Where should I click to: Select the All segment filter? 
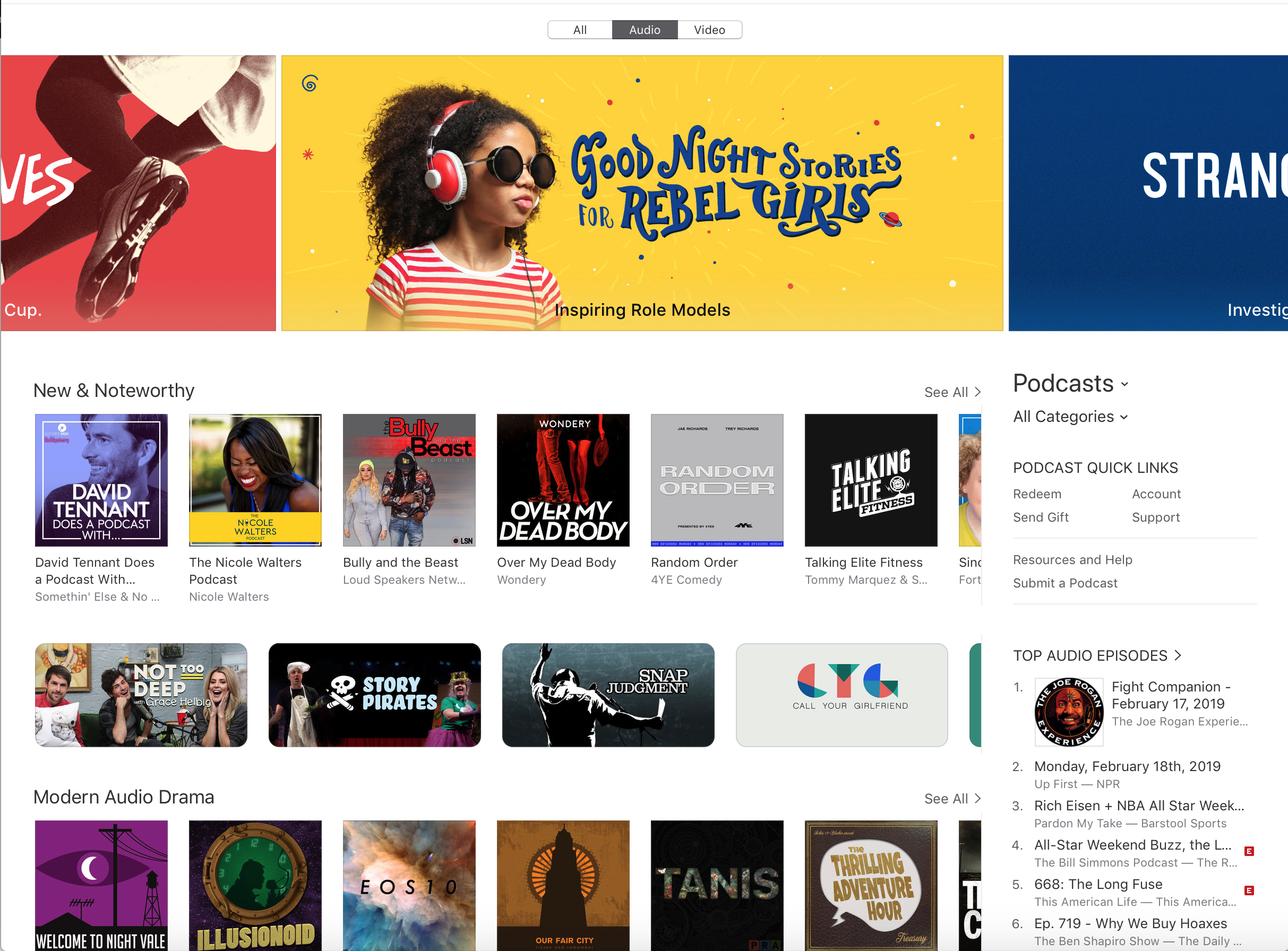pos(580,30)
